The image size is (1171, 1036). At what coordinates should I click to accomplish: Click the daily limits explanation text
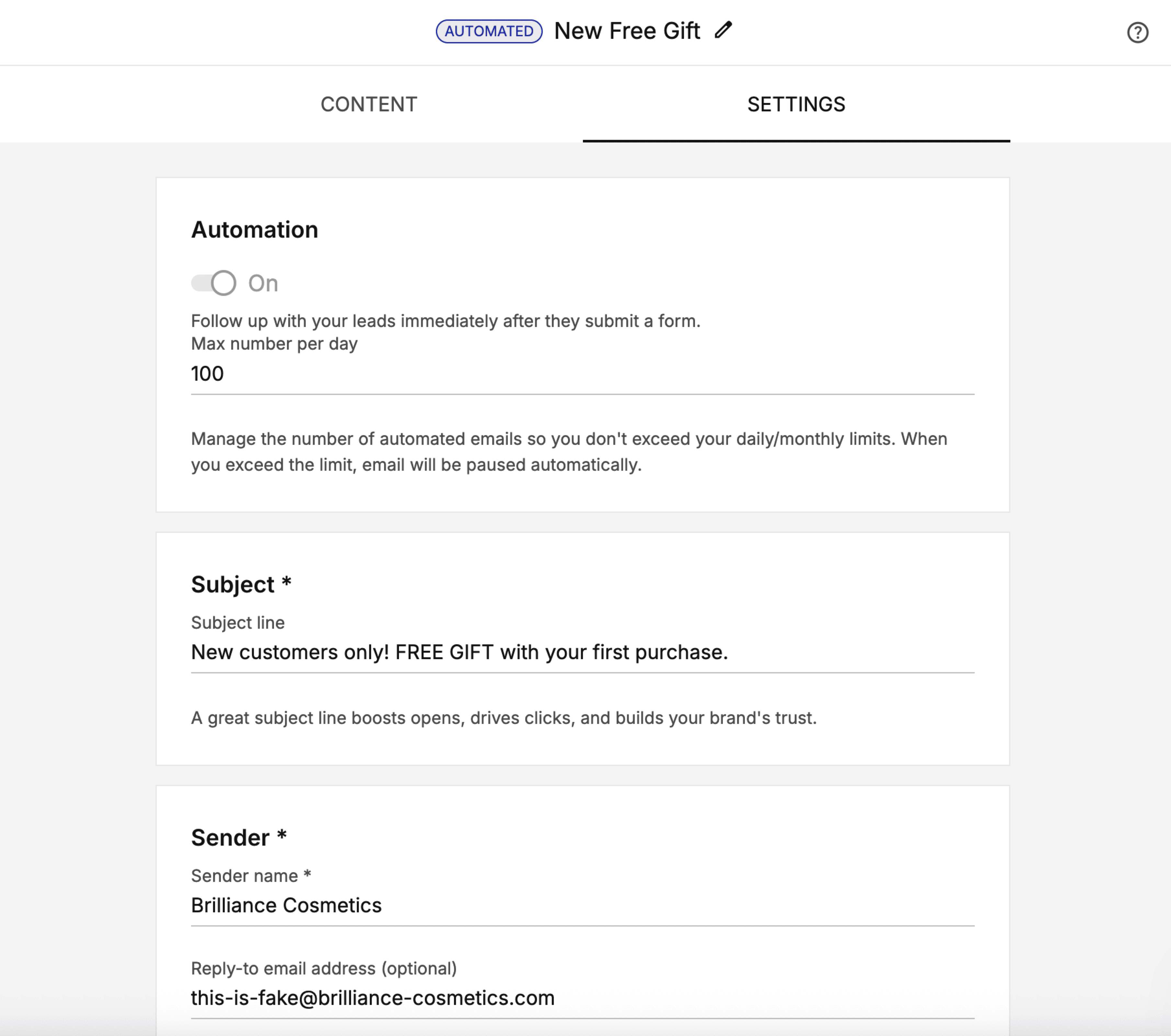click(568, 452)
